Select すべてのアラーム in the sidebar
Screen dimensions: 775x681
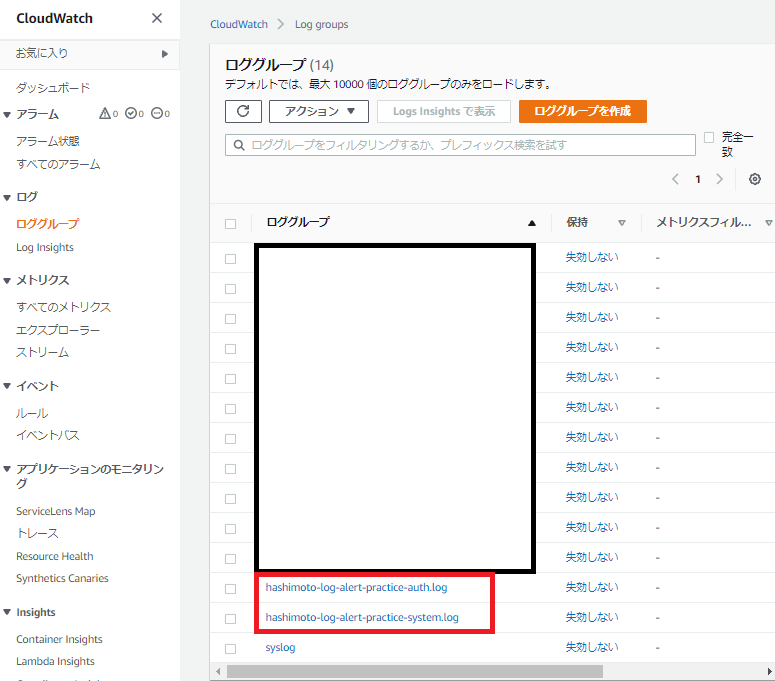pos(58,164)
